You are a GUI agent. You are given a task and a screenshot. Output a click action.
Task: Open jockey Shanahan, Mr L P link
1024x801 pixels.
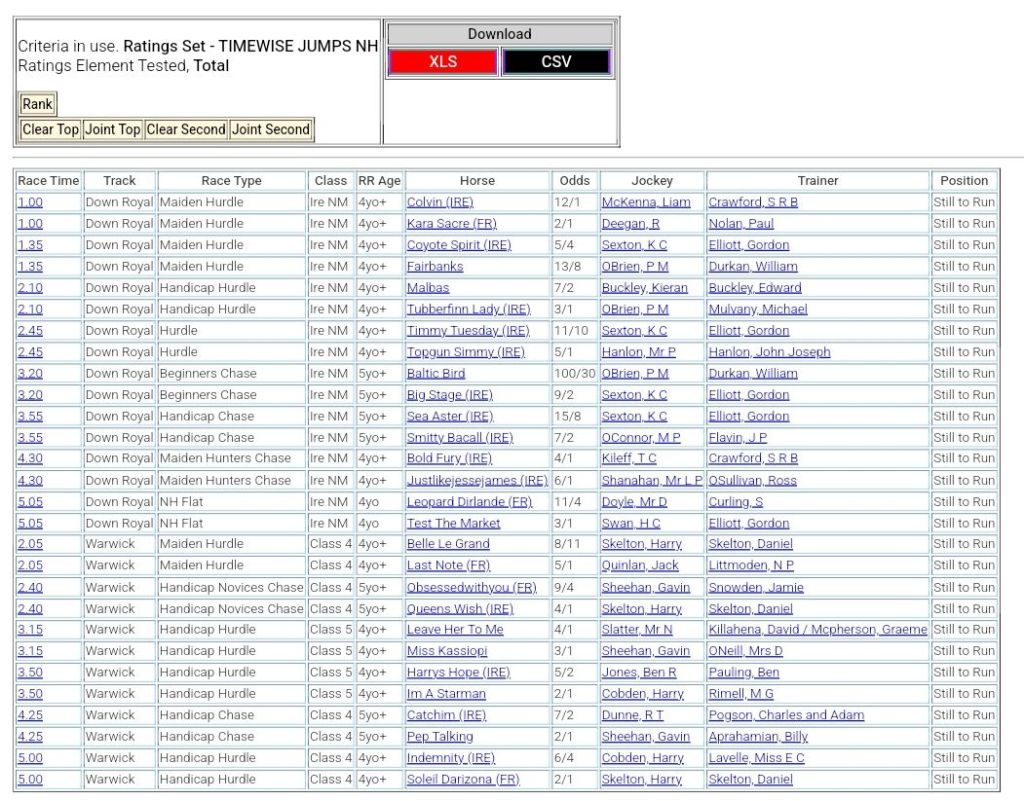coord(652,480)
